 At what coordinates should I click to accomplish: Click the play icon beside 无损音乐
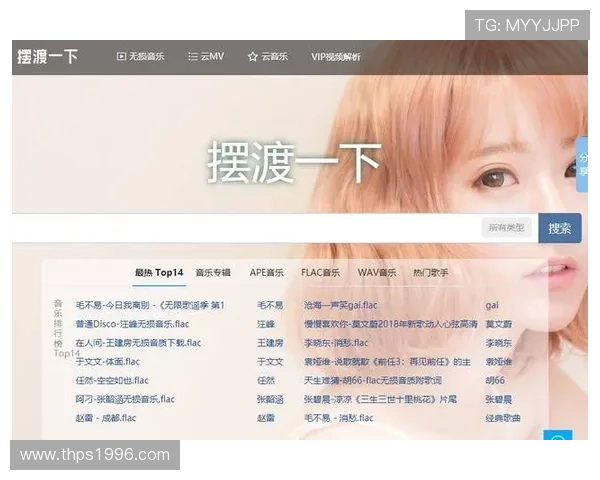click(121, 57)
